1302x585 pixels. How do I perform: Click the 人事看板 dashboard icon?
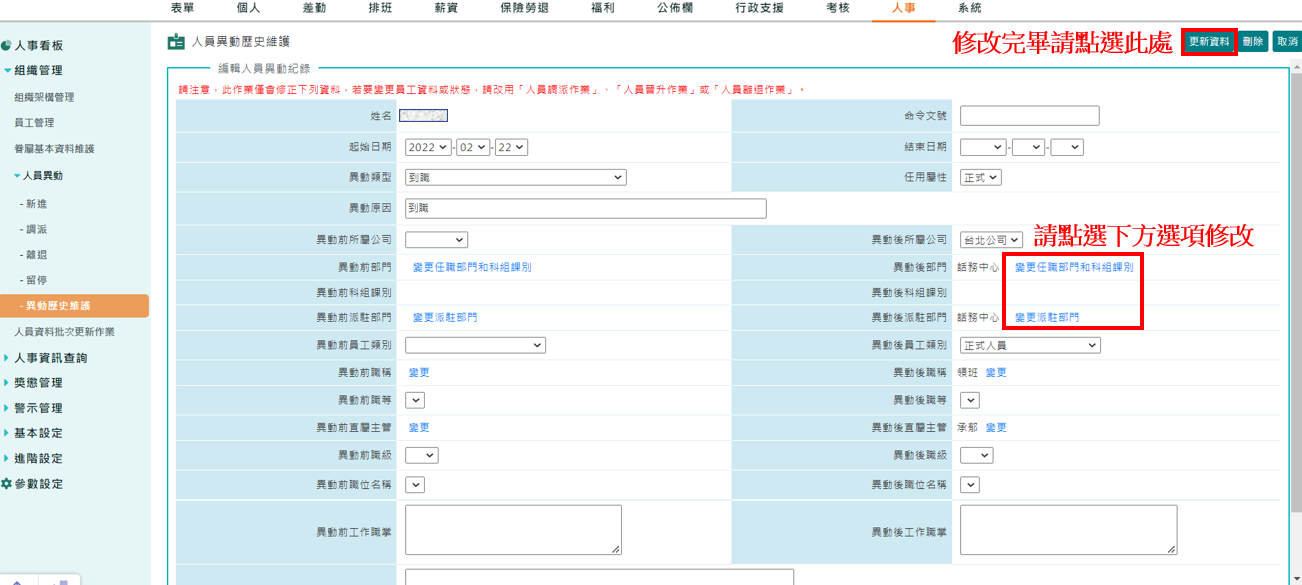click(x=6, y=46)
